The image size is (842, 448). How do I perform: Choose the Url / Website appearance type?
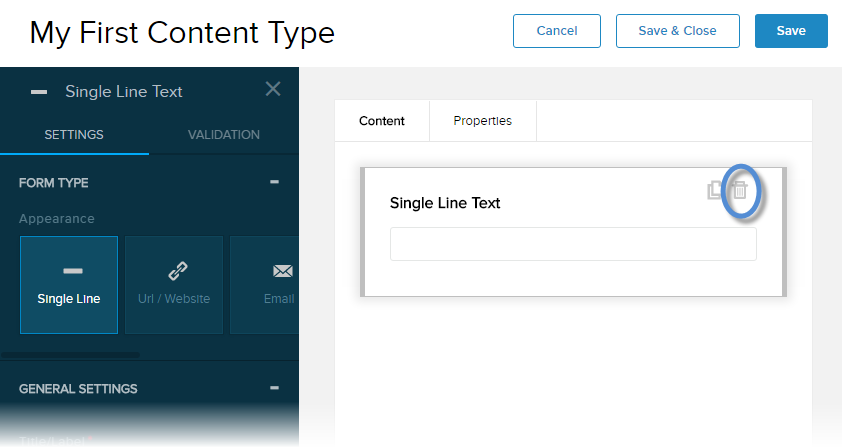point(174,285)
